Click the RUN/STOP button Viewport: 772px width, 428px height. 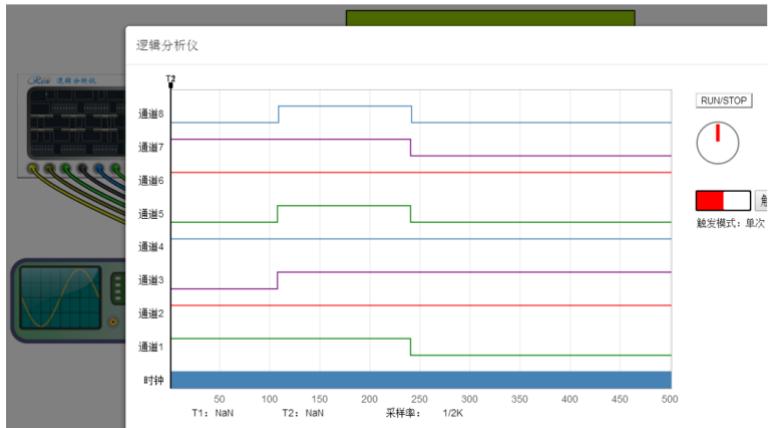pos(723,101)
